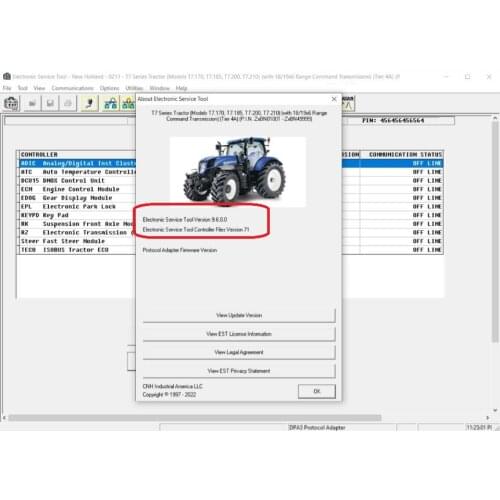
Task: Click the horizontal scrollbar left arrow
Action: point(4,418)
